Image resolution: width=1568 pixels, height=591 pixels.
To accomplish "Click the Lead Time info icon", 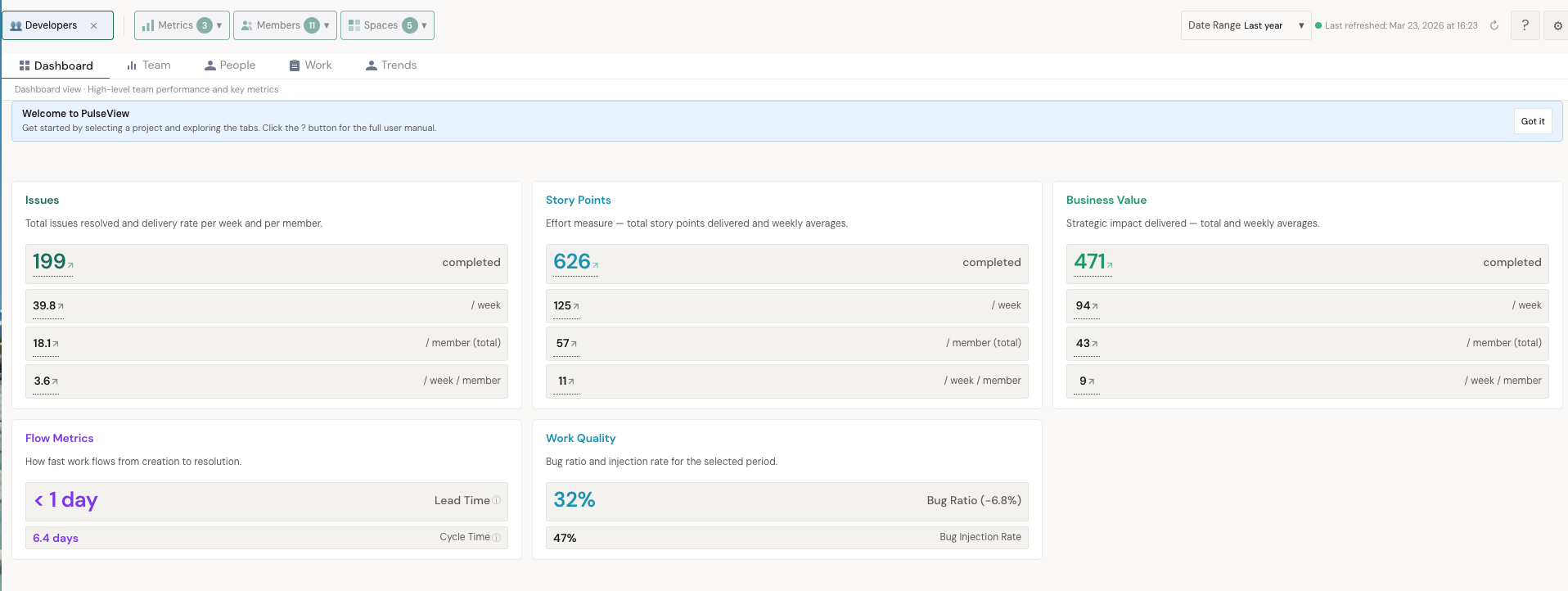I will click(497, 500).
